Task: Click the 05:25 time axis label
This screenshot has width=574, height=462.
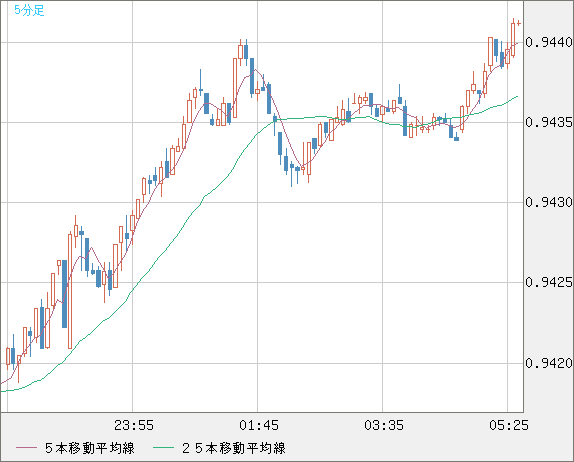Action: (x=509, y=425)
